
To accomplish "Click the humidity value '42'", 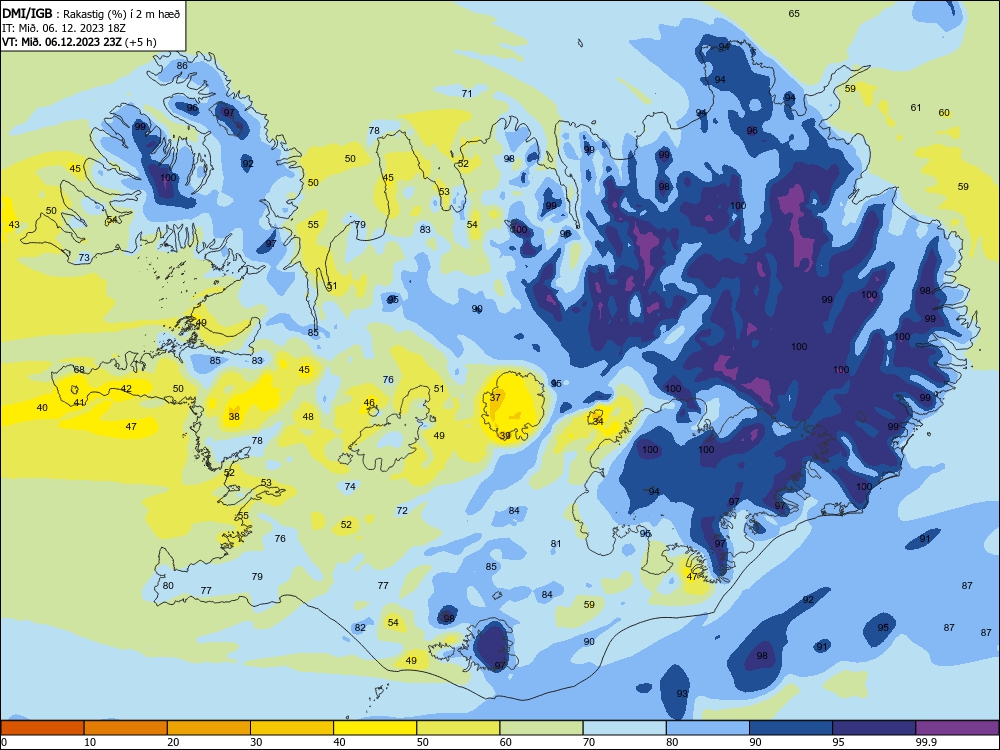I will pos(126,388).
